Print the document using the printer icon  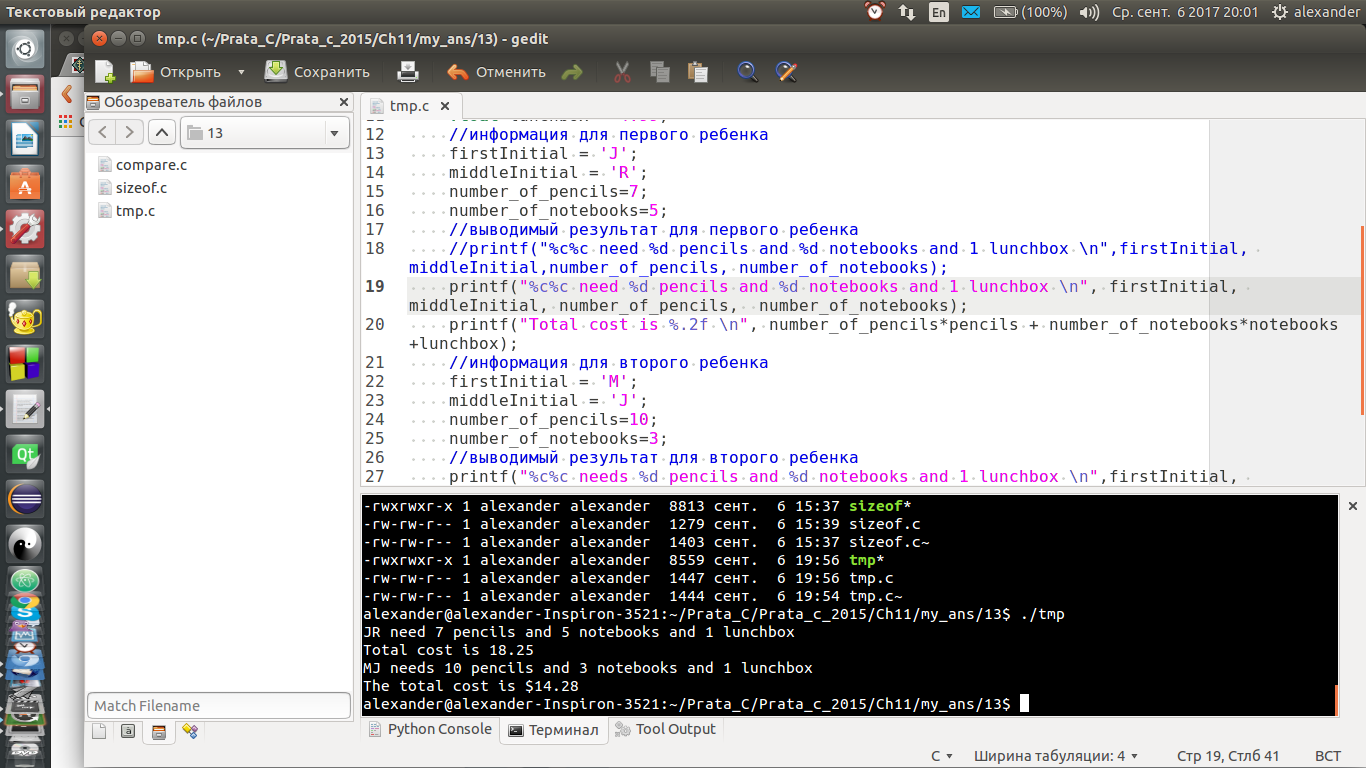coord(407,72)
